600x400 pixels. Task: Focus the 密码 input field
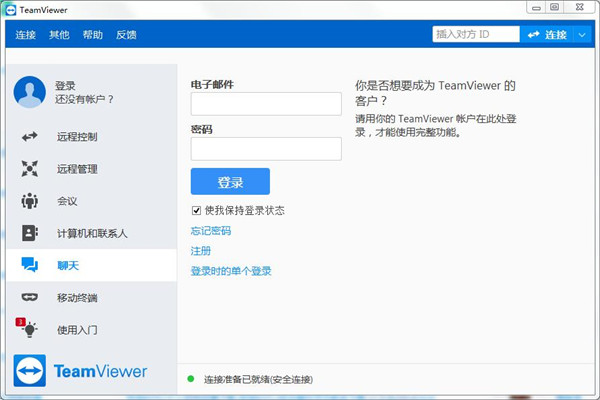pos(266,149)
